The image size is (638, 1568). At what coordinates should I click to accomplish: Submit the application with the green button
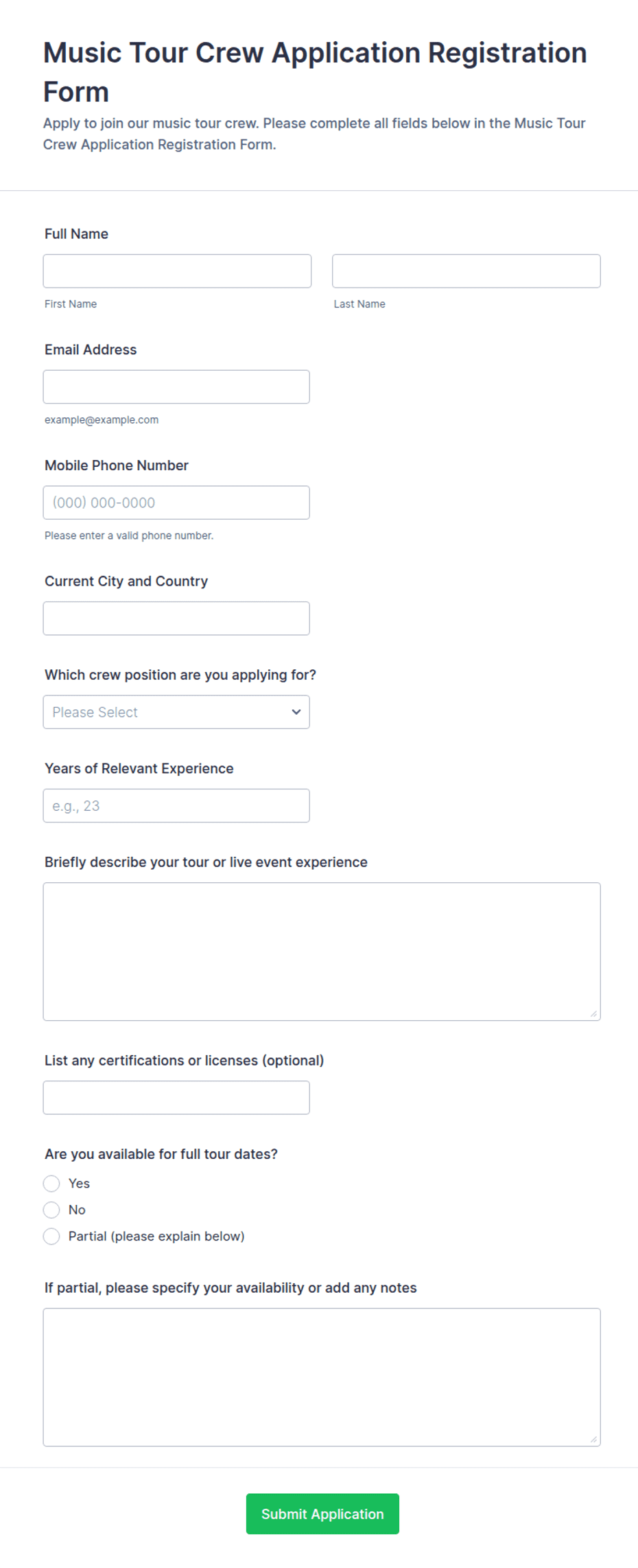click(322, 1514)
